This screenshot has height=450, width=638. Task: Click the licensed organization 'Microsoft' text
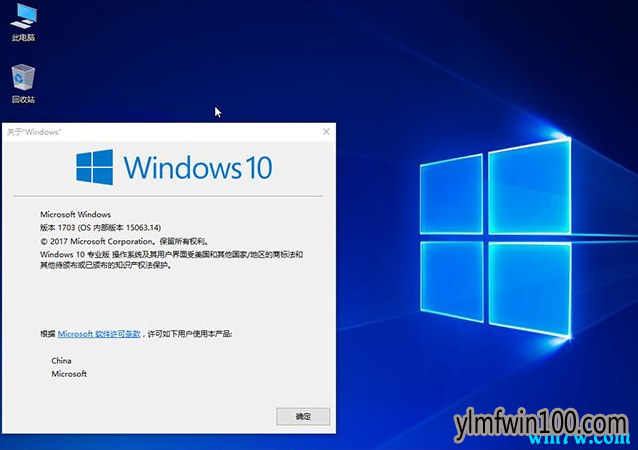(x=69, y=374)
